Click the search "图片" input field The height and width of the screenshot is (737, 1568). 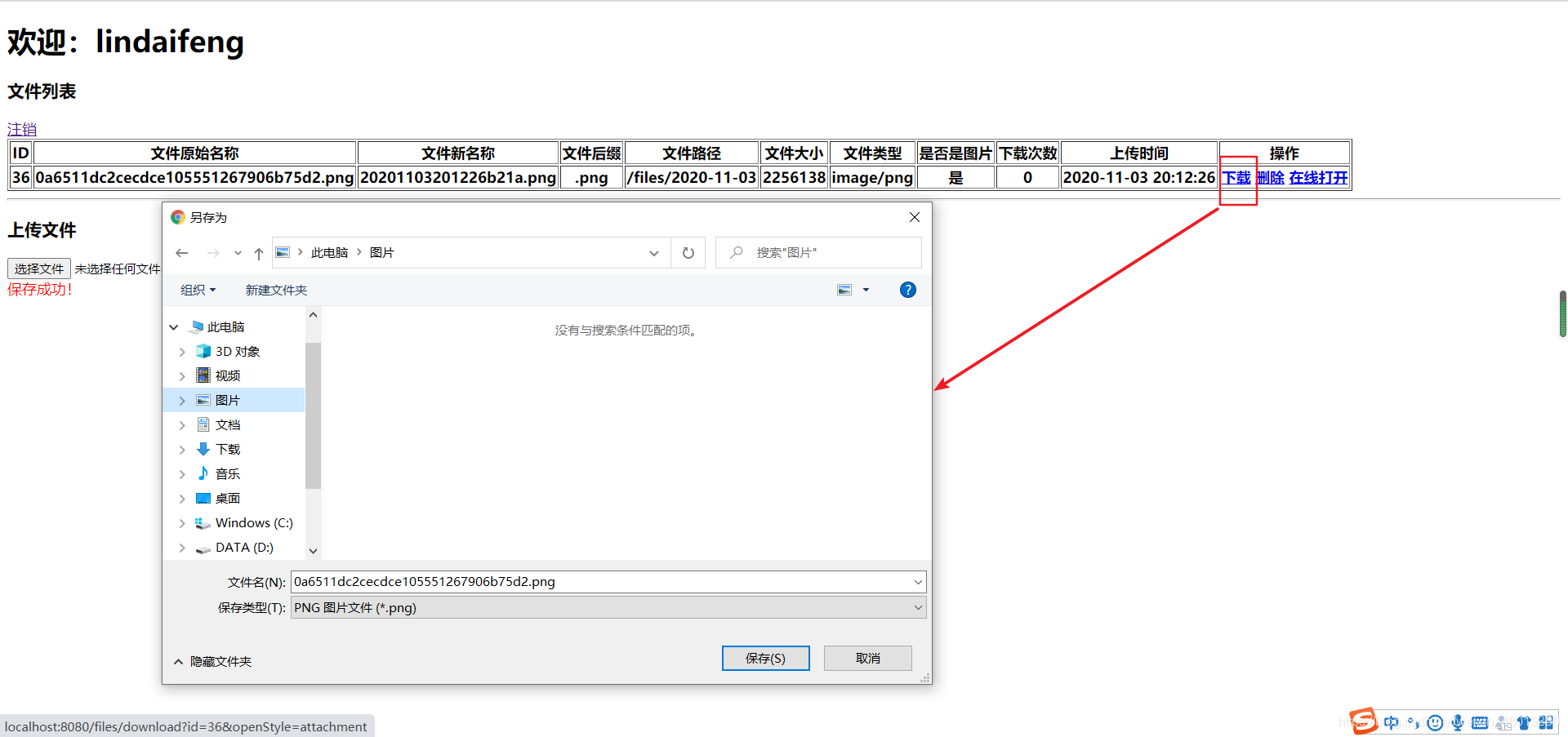click(x=819, y=253)
